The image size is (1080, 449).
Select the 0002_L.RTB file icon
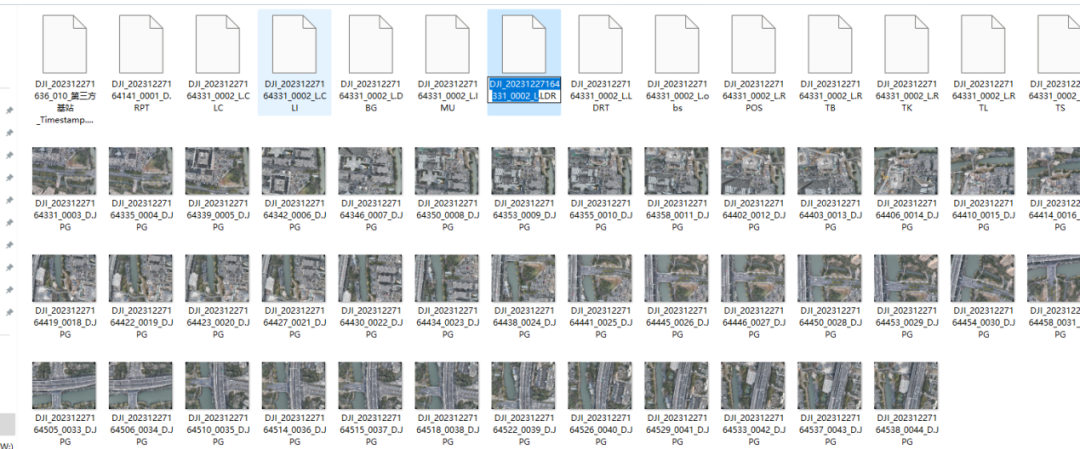[x=831, y=44]
